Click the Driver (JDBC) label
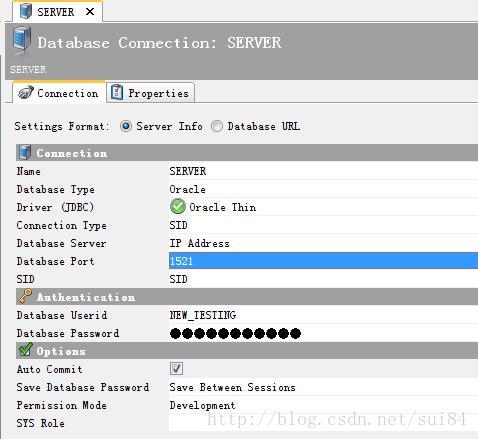The image size is (478, 439). pos(55,207)
